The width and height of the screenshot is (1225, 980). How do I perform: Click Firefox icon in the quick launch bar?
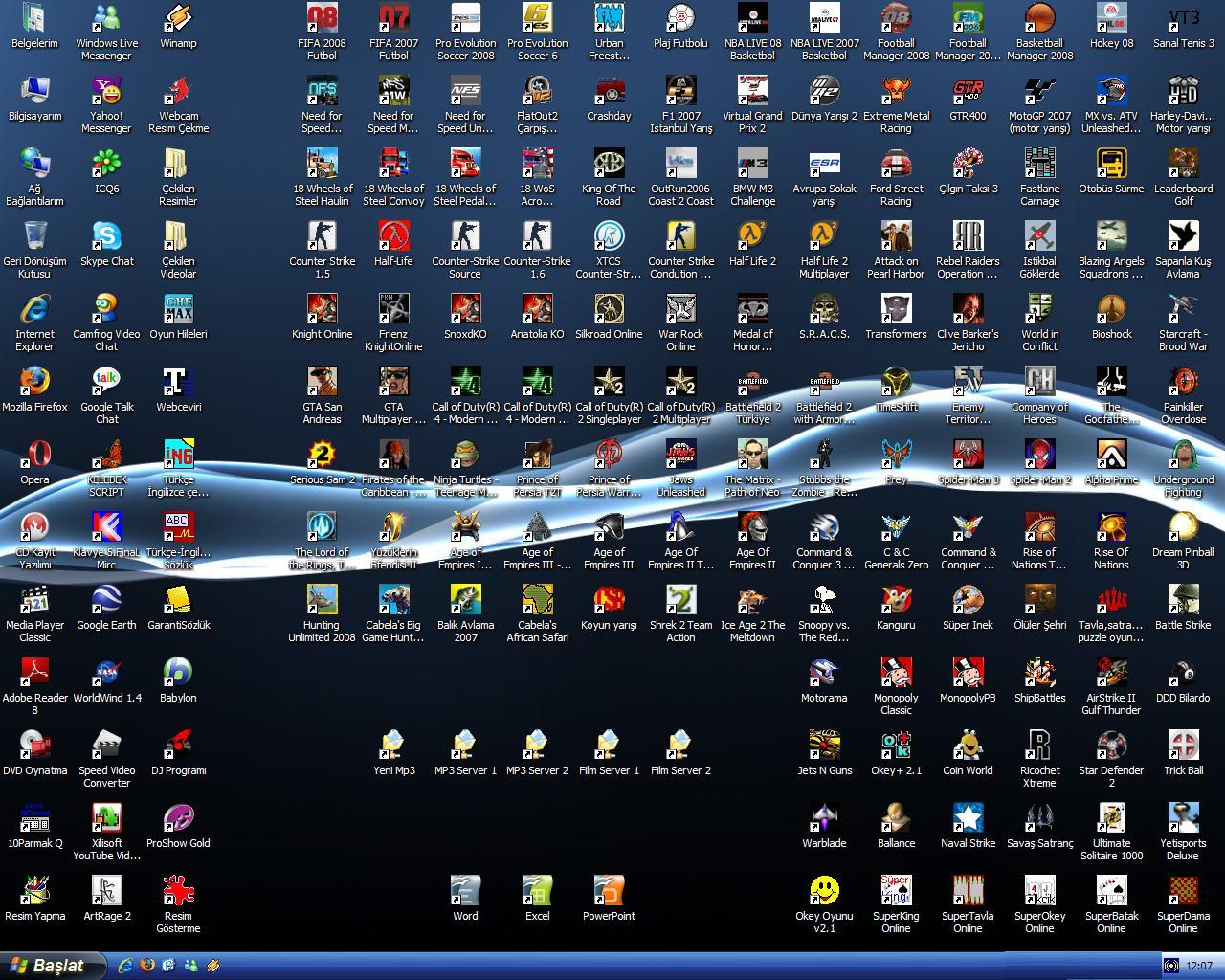(x=146, y=966)
